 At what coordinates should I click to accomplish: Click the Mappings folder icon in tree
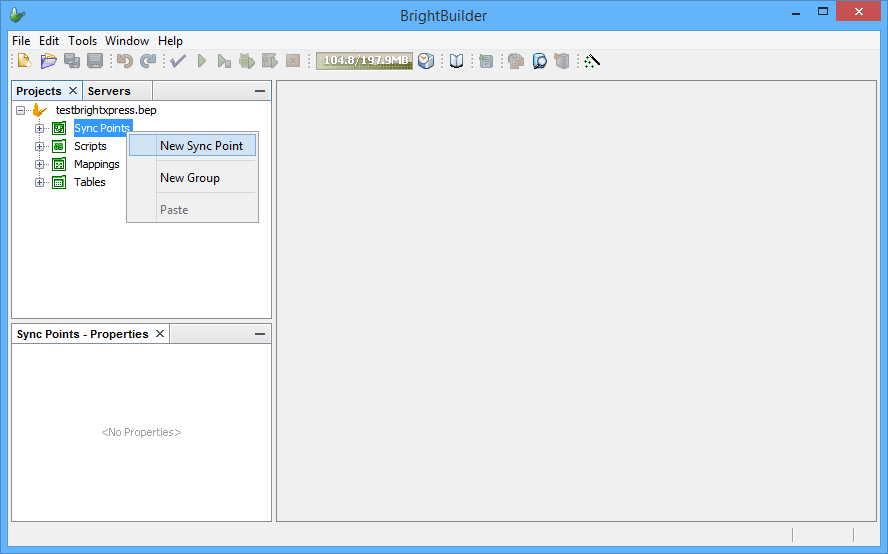[x=59, y=164]
